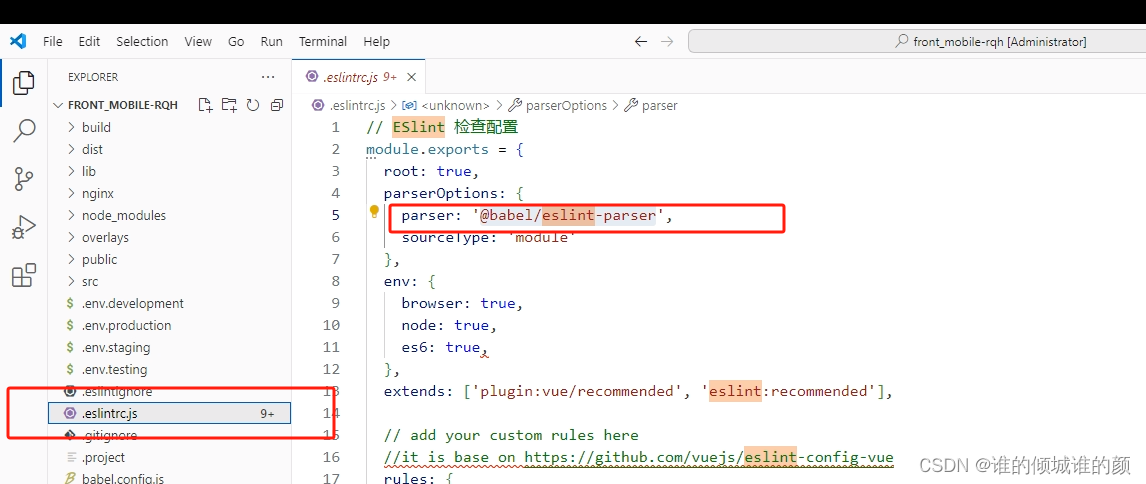Click the parserOptions breadcrumb item
The height and width of the screenshot is (484, 1146).
[557, 105]
